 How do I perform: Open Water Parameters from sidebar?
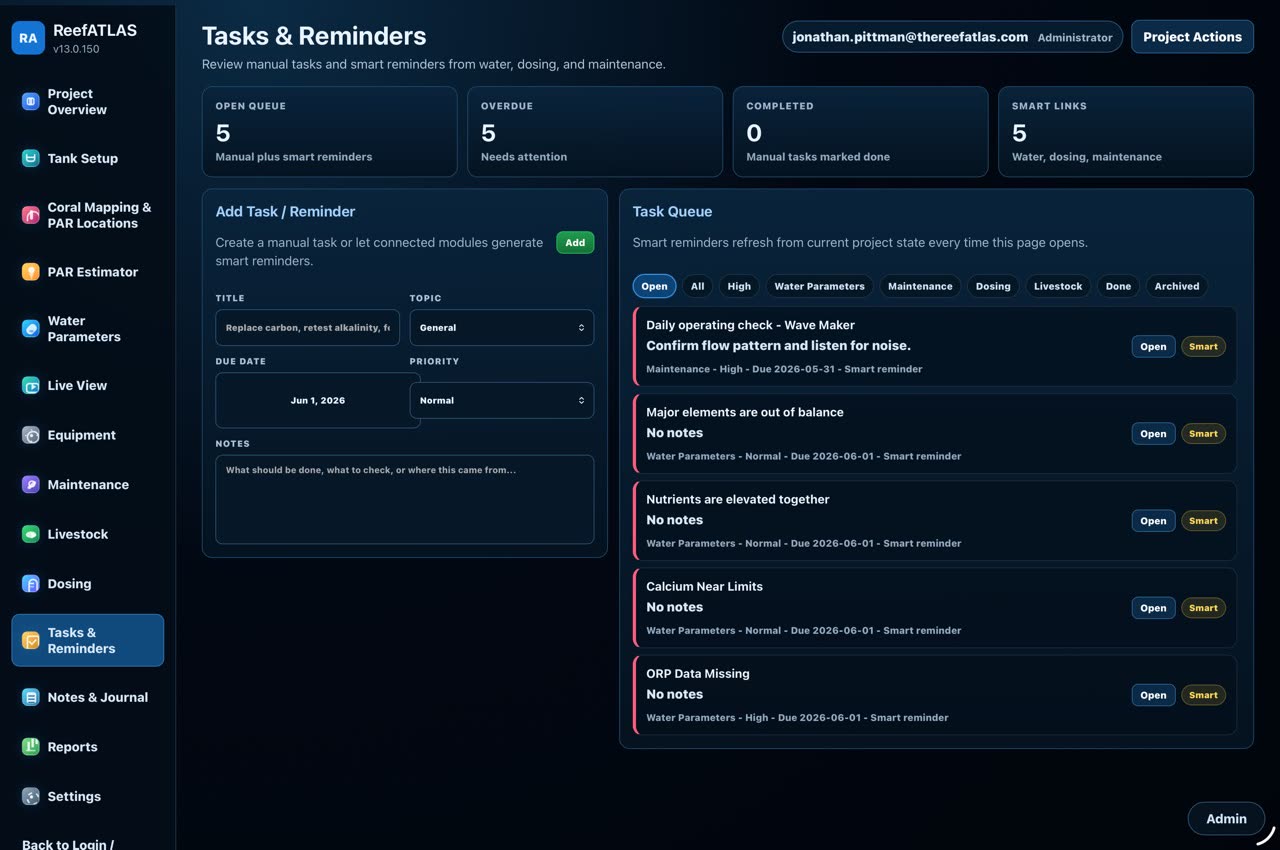tap(88, 328)
